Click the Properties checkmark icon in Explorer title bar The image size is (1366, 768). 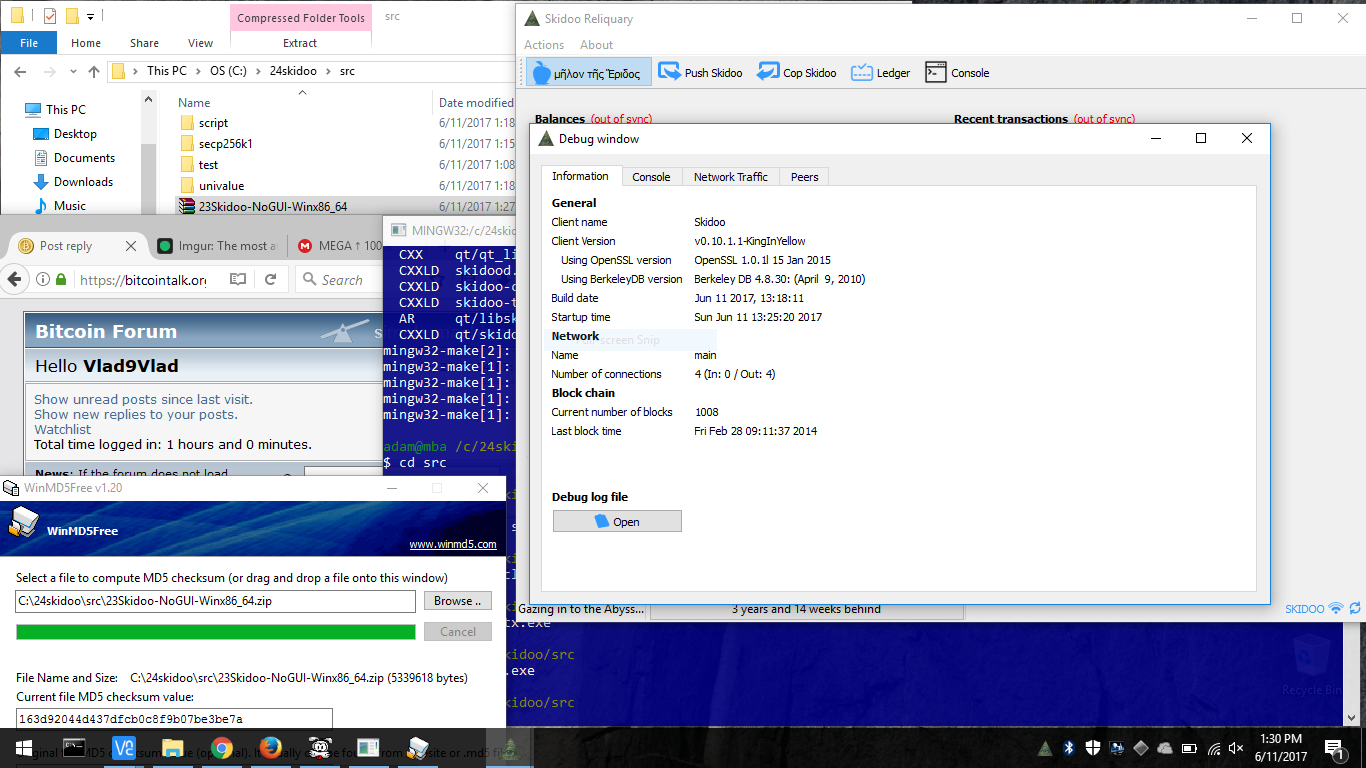click(50, 15)
